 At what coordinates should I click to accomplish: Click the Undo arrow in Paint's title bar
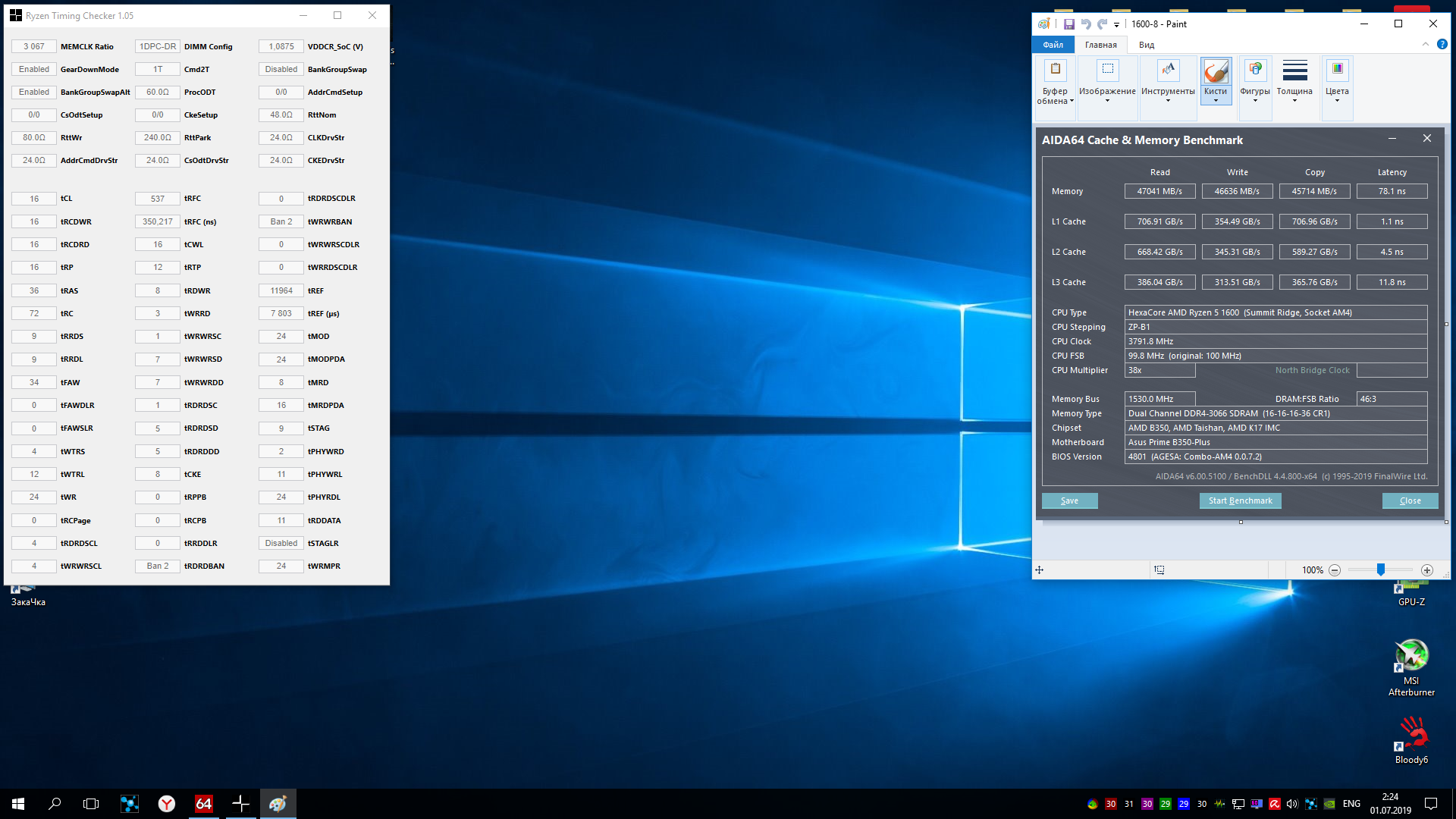pos(1085,24)
